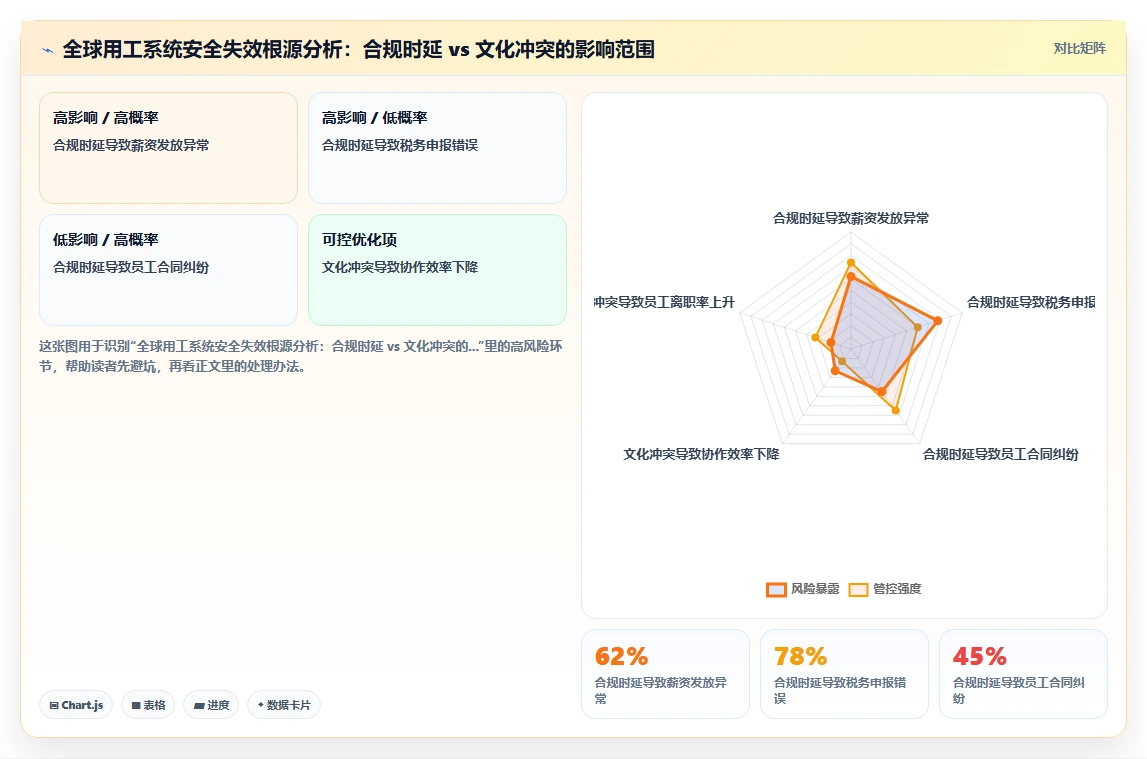
Task: Click the lightning icon beside the title
Action: pos(48,50)
